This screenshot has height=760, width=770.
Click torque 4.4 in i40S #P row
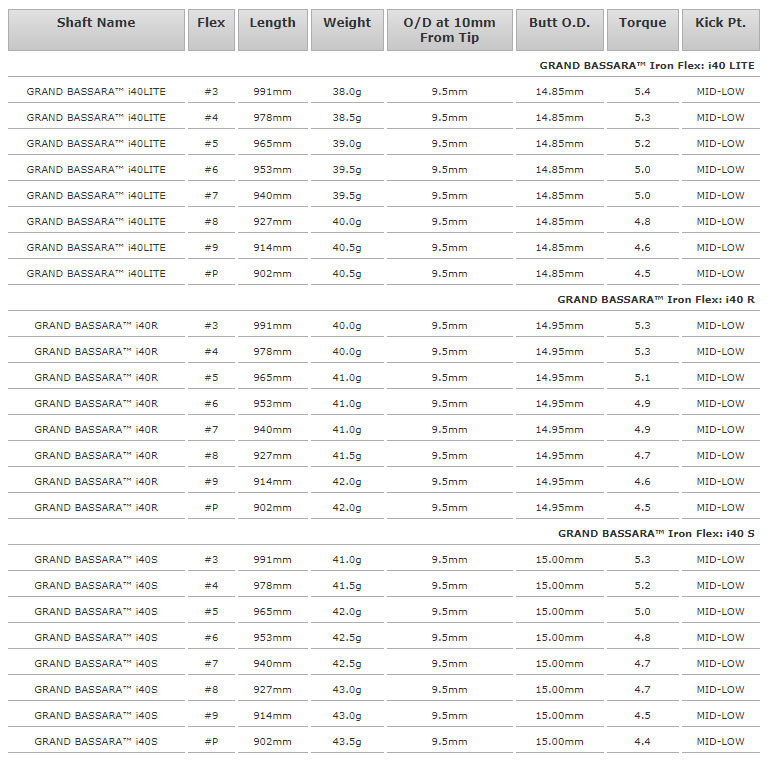[642, 742]
